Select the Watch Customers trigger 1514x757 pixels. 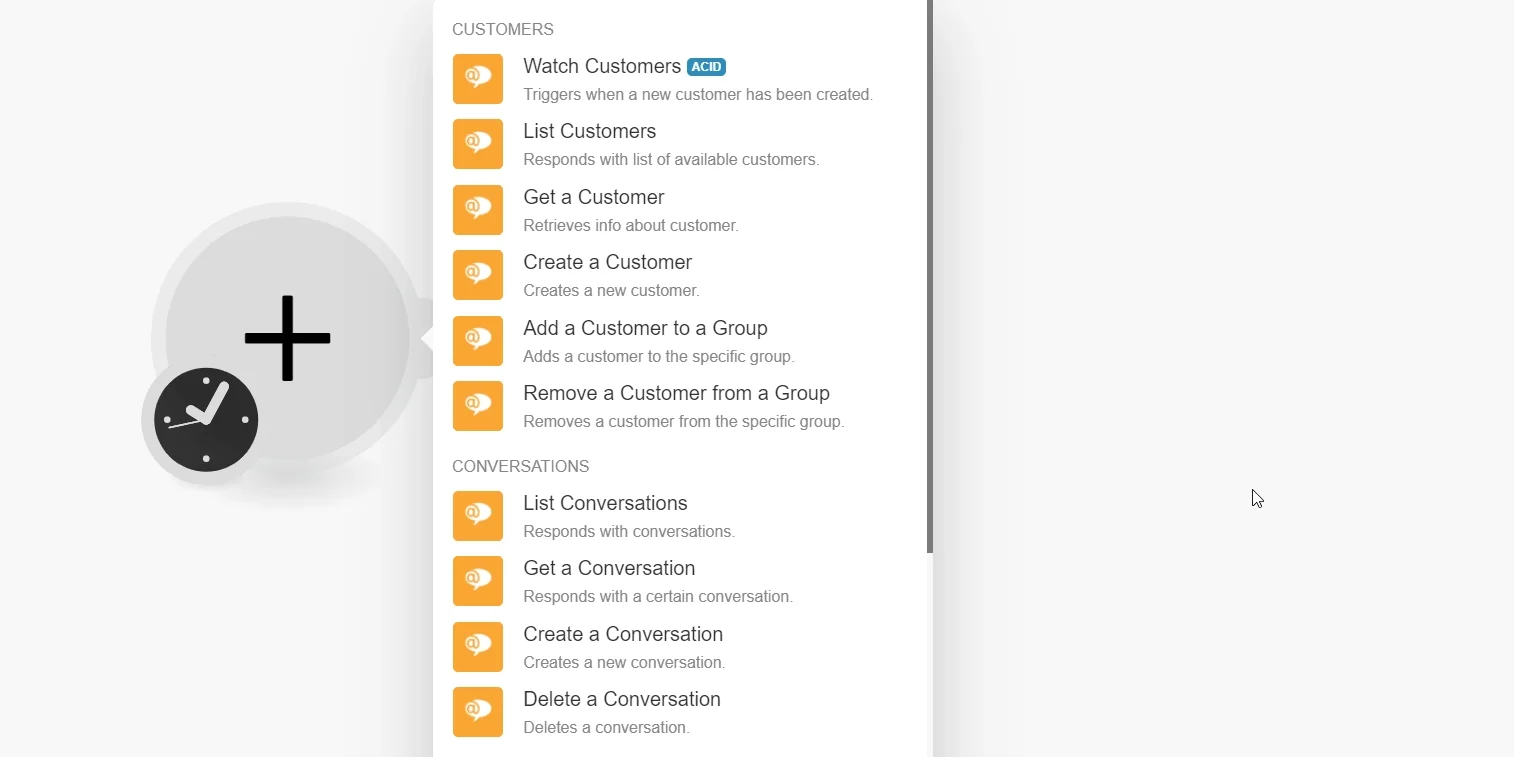point(682,79)
